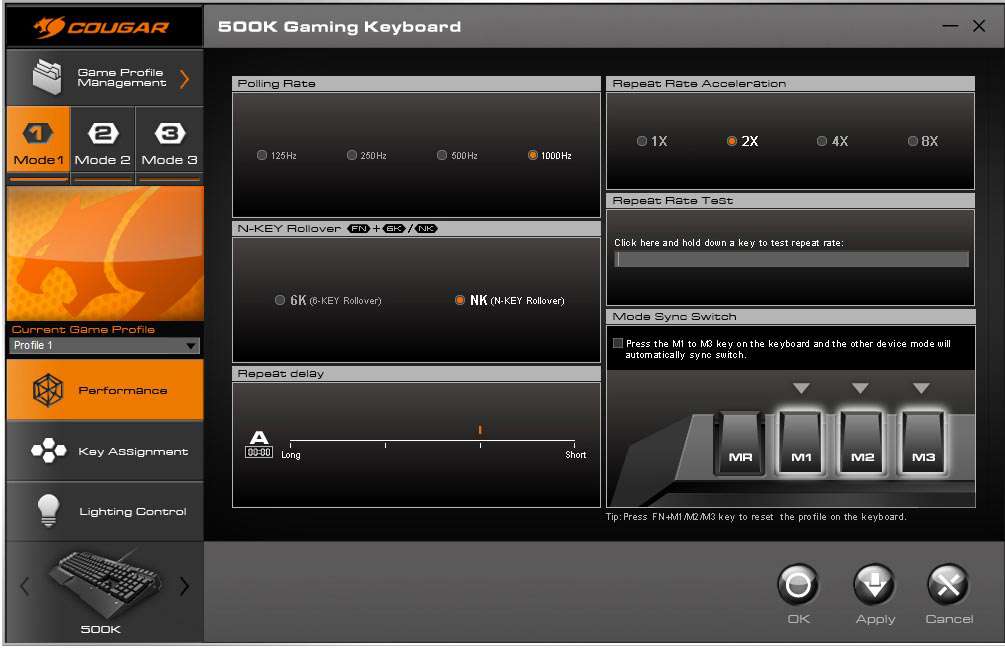The image size is (1005, 648).
Task: Click the M2 key on keyboard image
Action: click(x=862, y=444)
